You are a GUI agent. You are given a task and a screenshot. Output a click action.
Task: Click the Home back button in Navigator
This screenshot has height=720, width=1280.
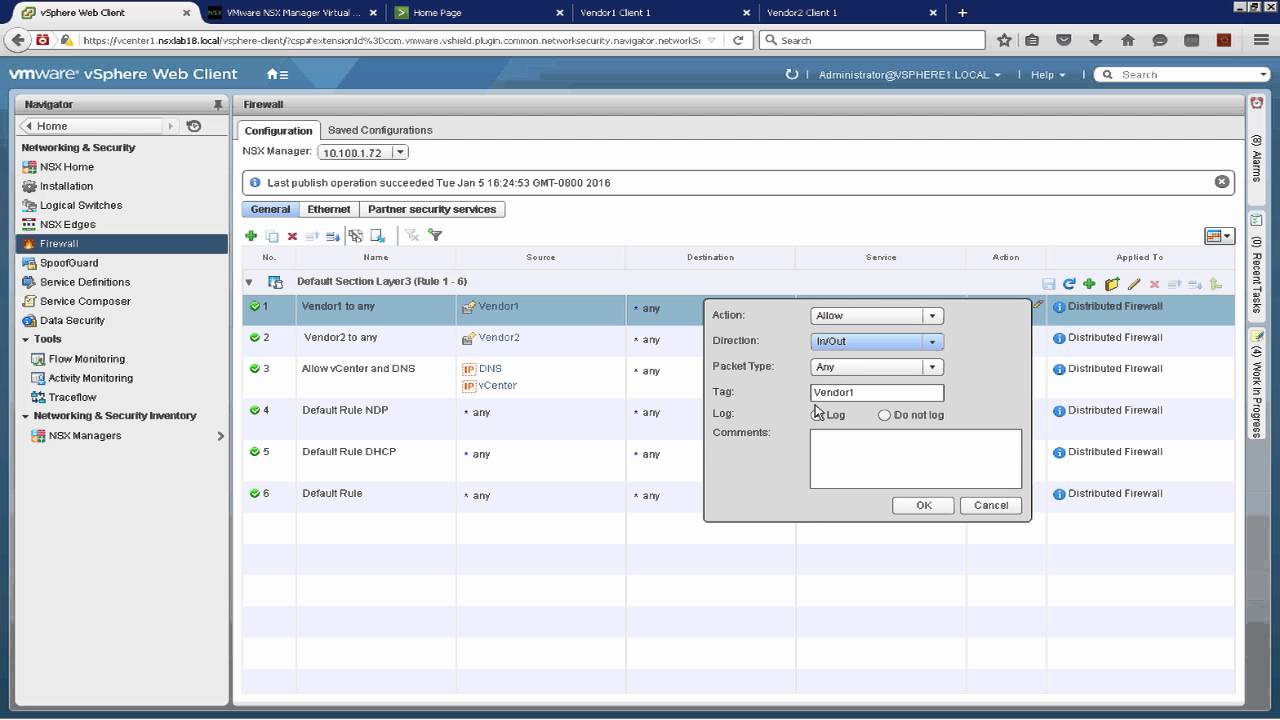click(x=90, y=126)
